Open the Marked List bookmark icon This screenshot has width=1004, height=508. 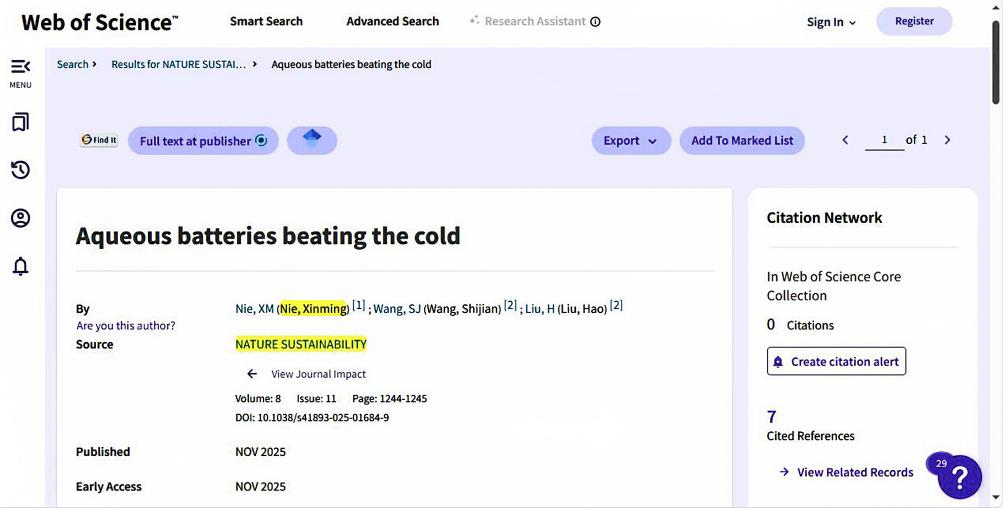tap(20, 122)
